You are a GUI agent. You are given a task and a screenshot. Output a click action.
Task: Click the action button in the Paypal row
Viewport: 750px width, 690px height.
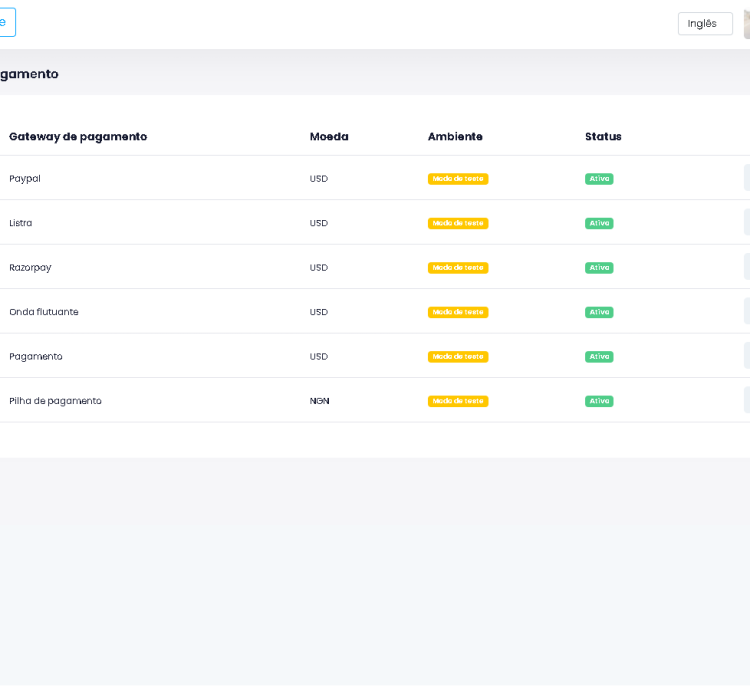point(746,178)
